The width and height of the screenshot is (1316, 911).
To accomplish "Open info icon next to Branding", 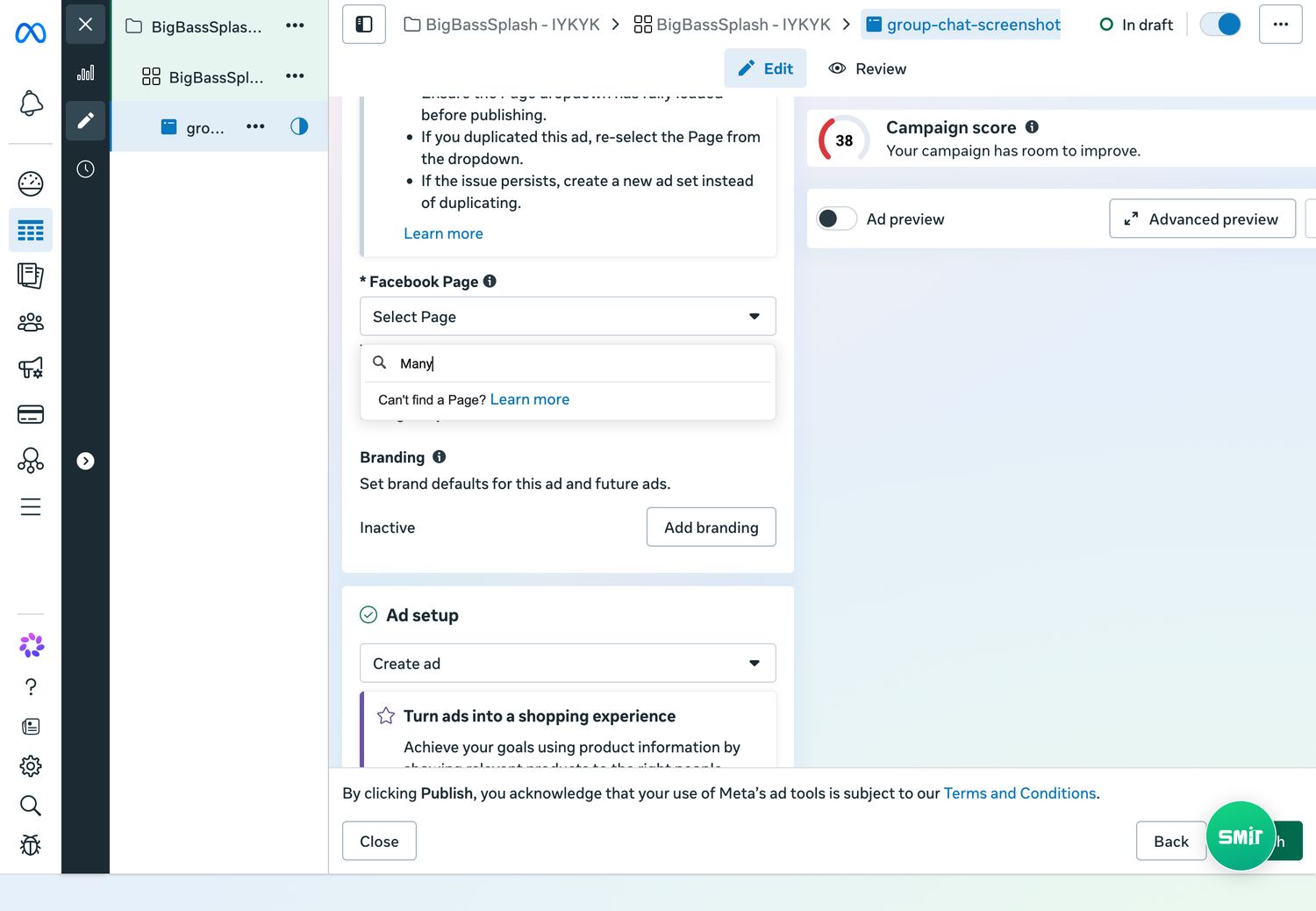I will [440, 456].
